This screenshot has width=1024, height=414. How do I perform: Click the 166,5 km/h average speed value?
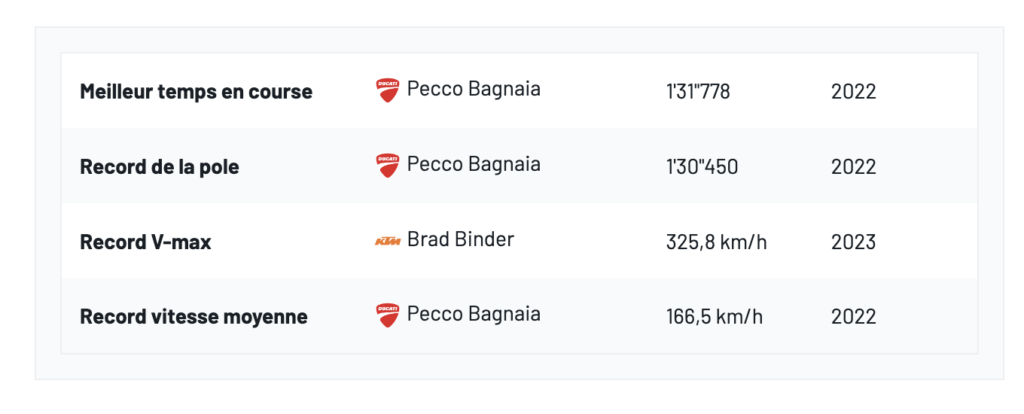tap(714, 317)
